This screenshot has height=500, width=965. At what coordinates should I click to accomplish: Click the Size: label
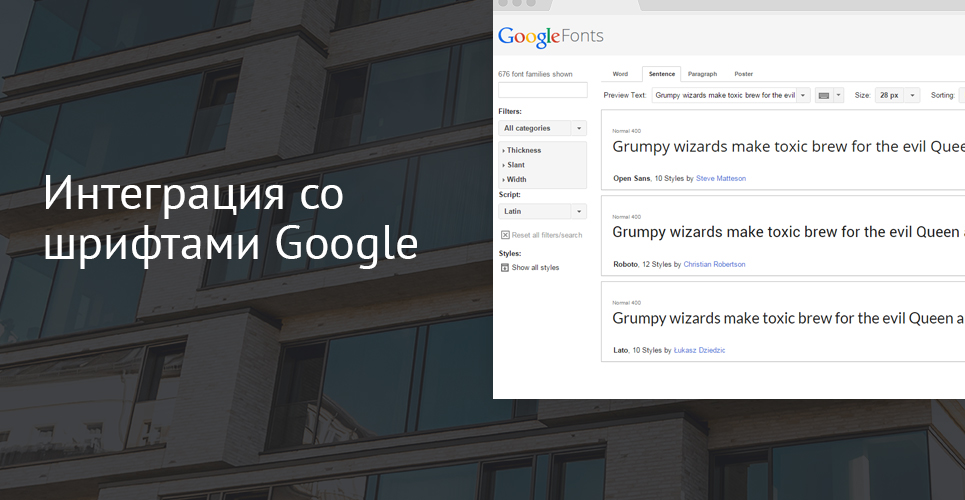[x=862, y=95]
